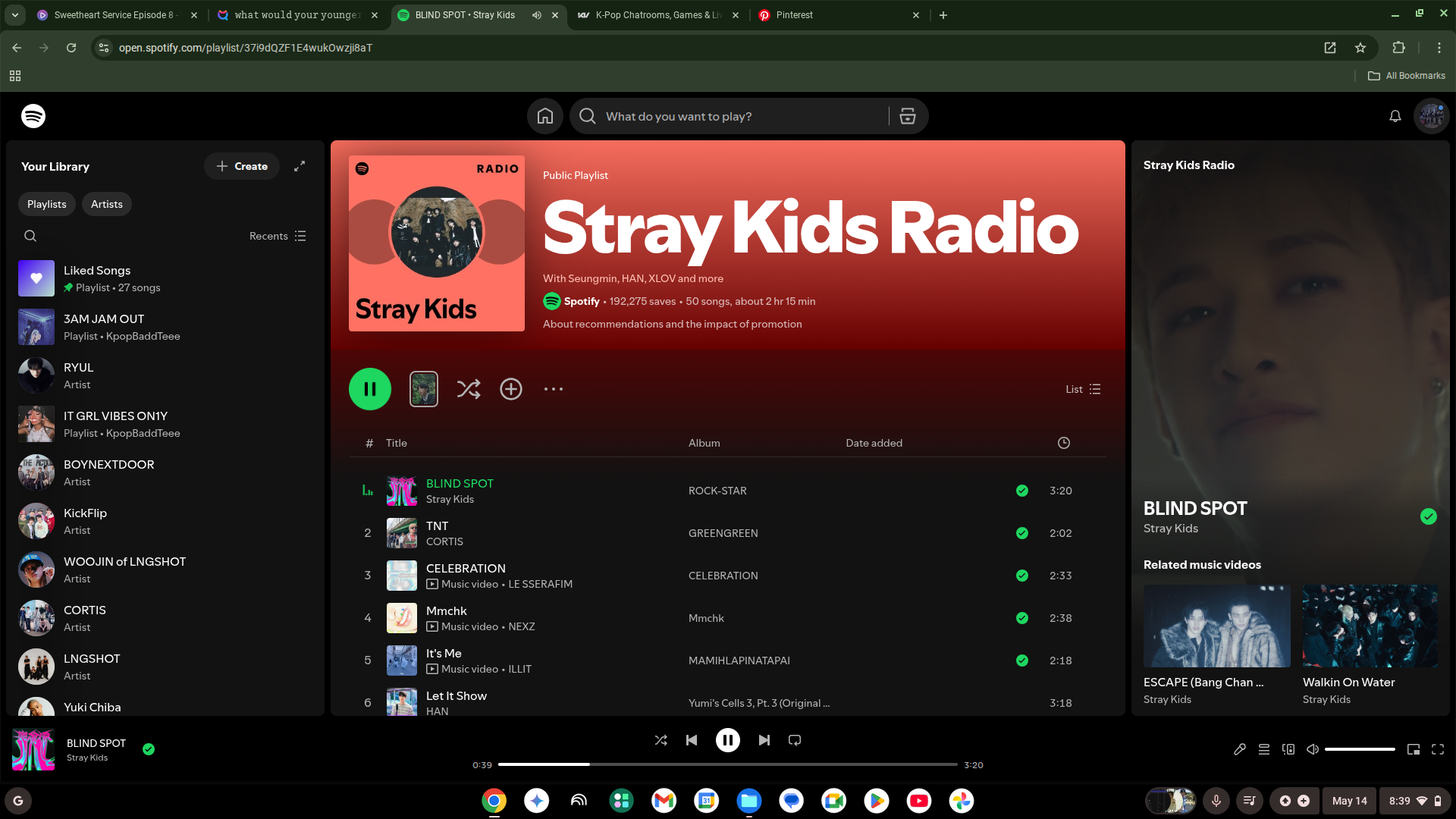Open the Browse icon in search bar
The width and height of the screenshot is (1456, 819).
(908, 116)
